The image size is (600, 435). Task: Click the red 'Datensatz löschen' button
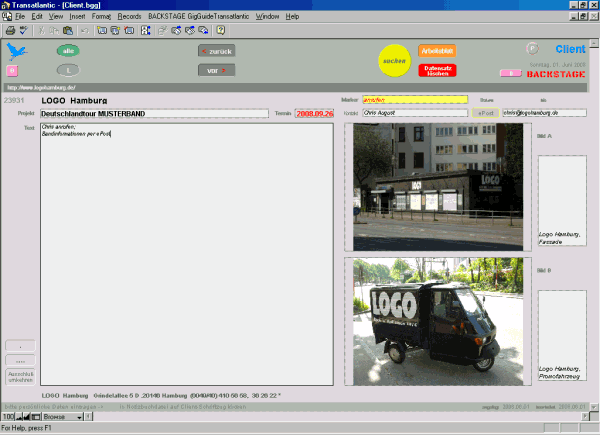pos(437,70)
